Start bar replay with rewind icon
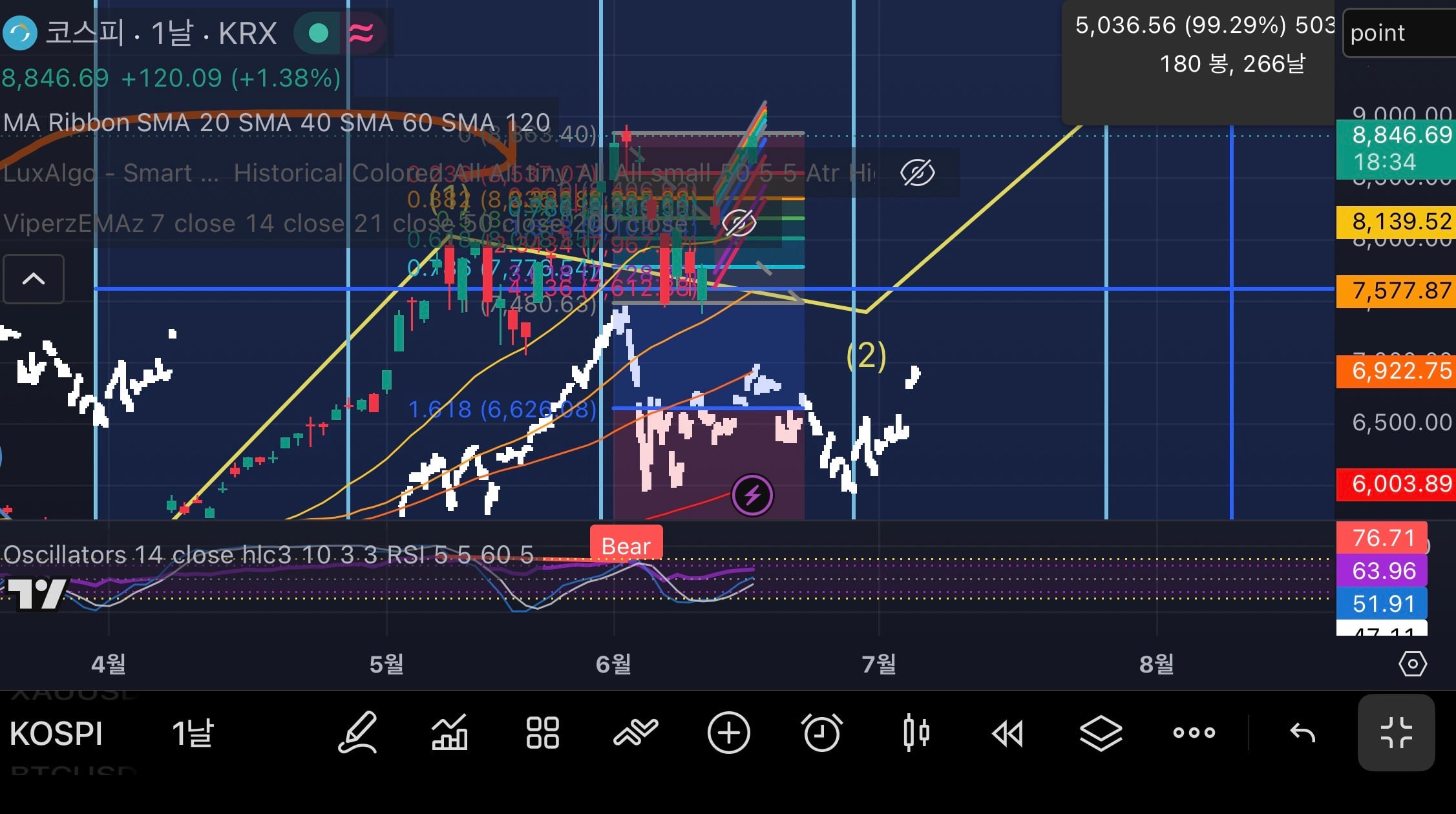This screenshot has width=1456, height=814. pyautogui.click(x=1008, y=733)
